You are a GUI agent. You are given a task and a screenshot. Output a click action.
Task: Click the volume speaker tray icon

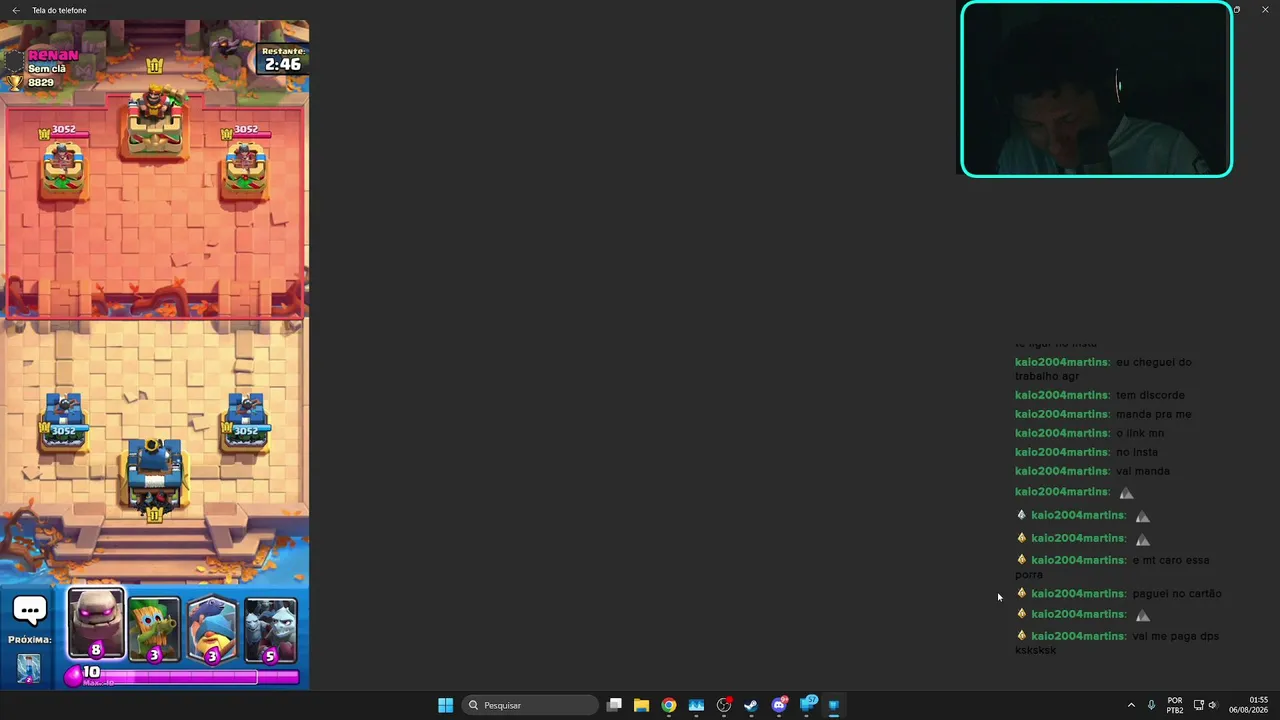tap(1213, 705)
